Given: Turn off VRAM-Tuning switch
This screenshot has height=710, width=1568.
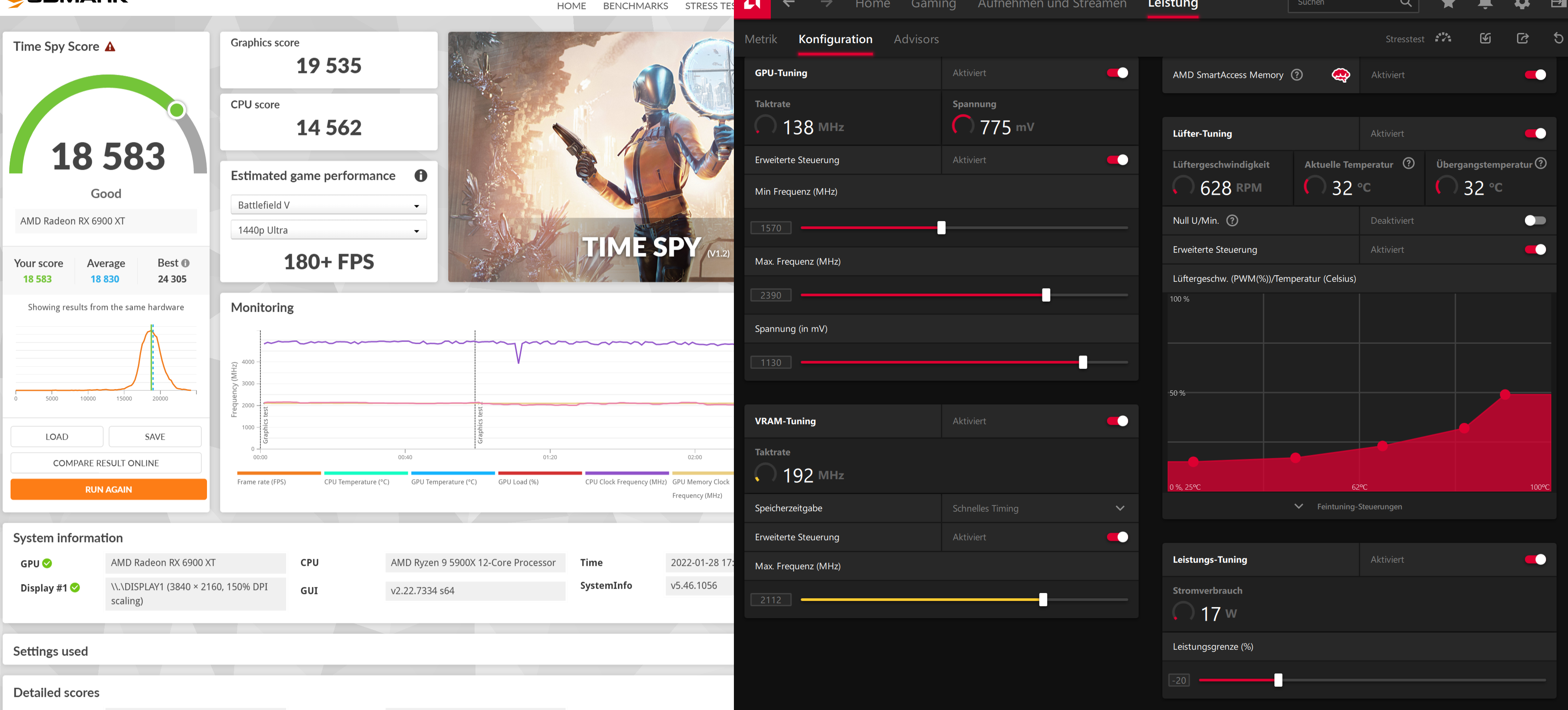Looking at the screenshot, I should [1117, 421].
